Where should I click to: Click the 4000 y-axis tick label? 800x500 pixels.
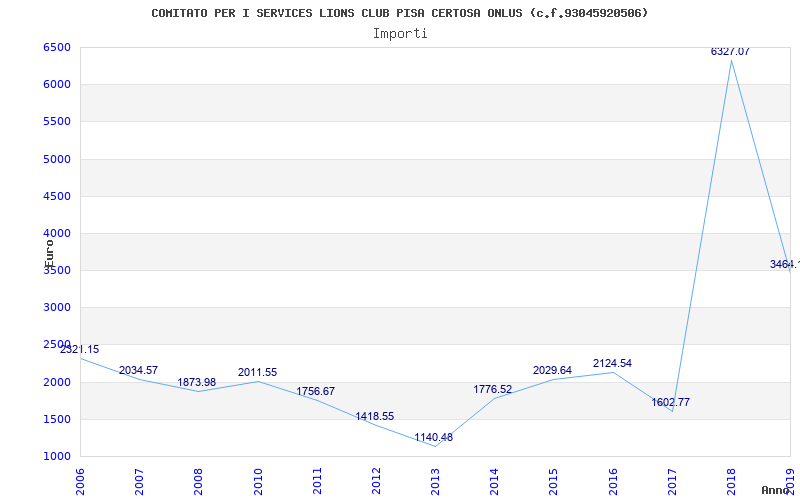[57, 234]
